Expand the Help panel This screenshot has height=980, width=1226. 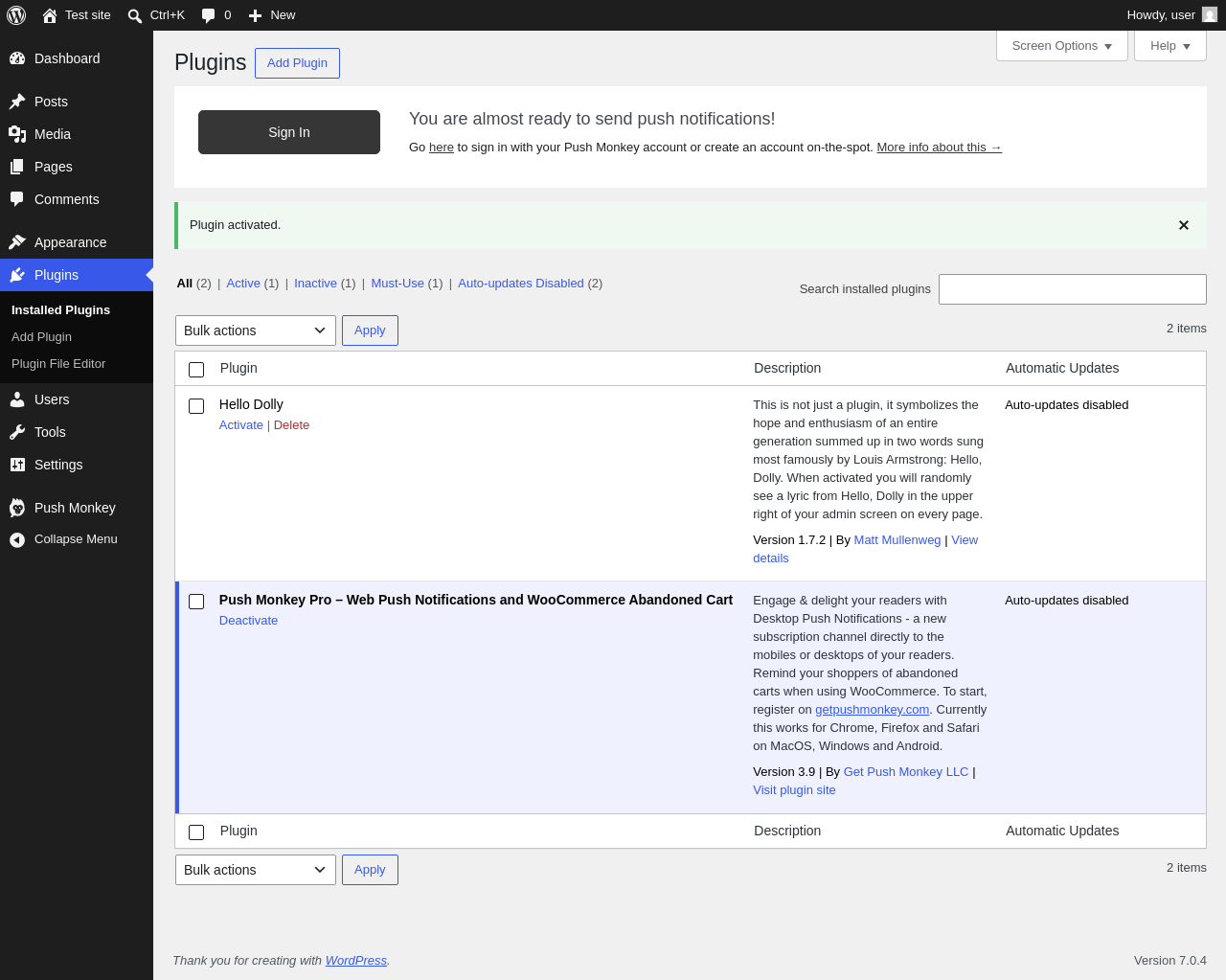pos(1170,46)
